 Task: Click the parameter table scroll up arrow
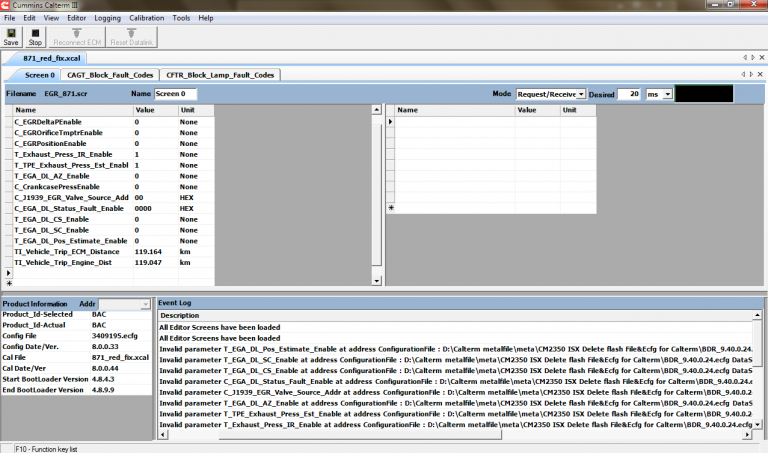click(x=376, y=110)
